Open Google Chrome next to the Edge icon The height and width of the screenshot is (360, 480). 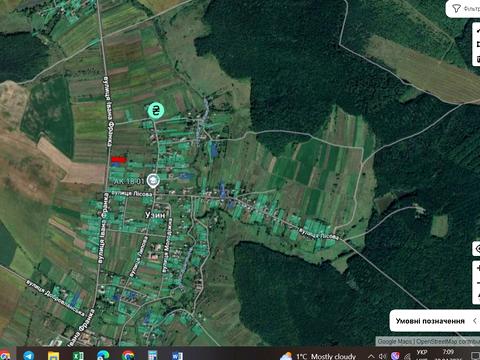[x=128, y=355]
